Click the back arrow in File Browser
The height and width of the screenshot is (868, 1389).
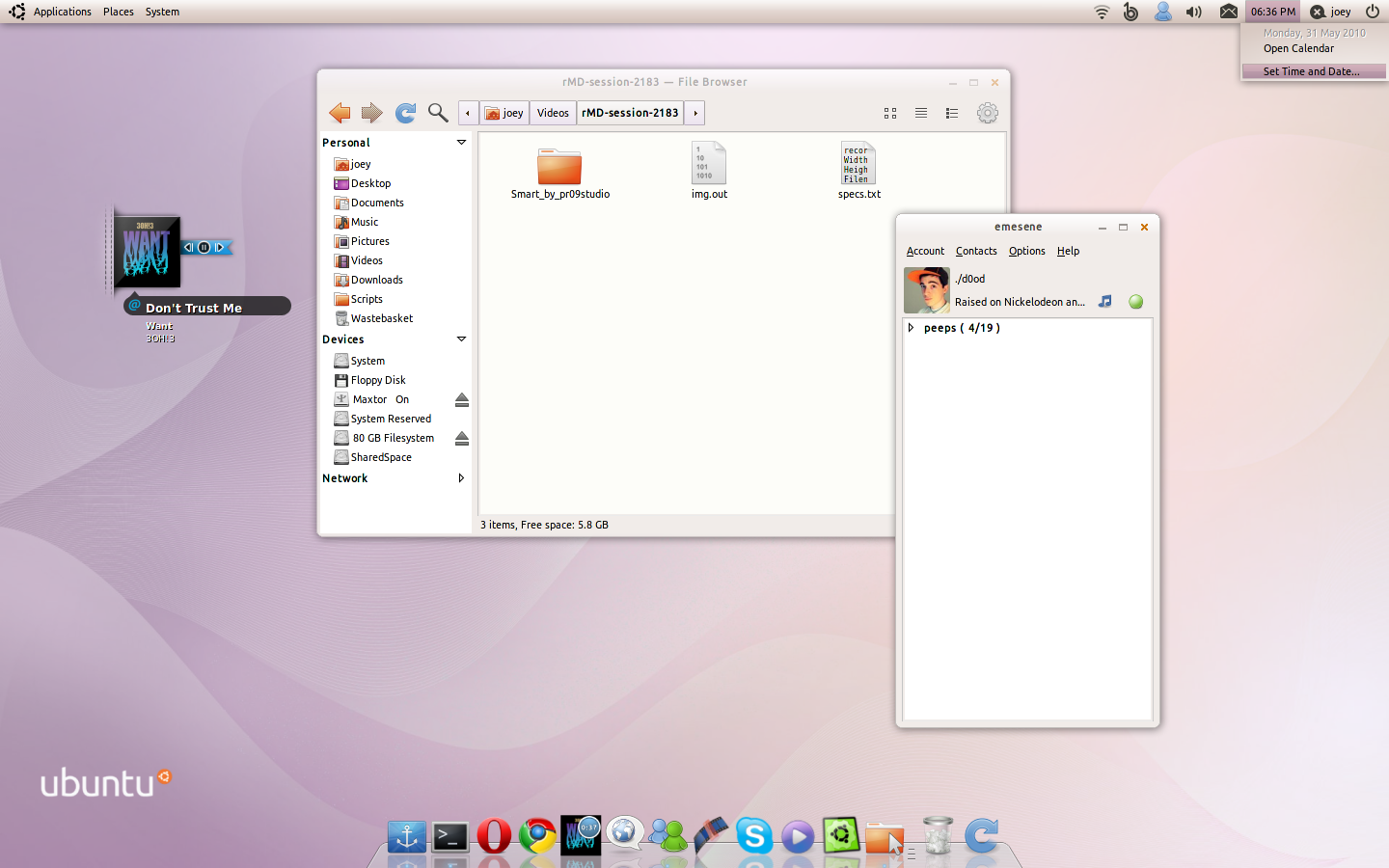pyautogui.click(x=340, y=113)
